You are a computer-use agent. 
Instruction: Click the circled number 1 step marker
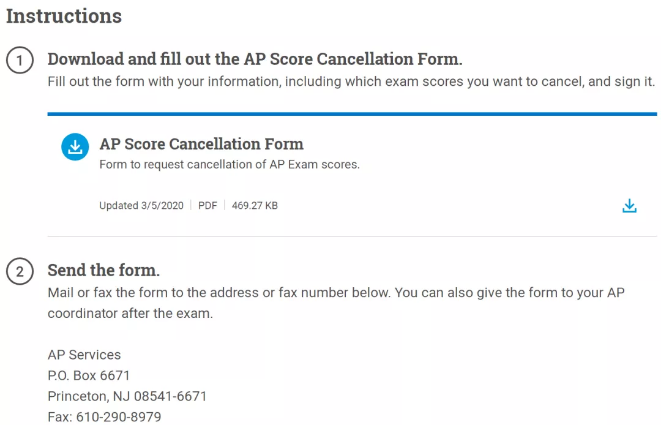19,60
